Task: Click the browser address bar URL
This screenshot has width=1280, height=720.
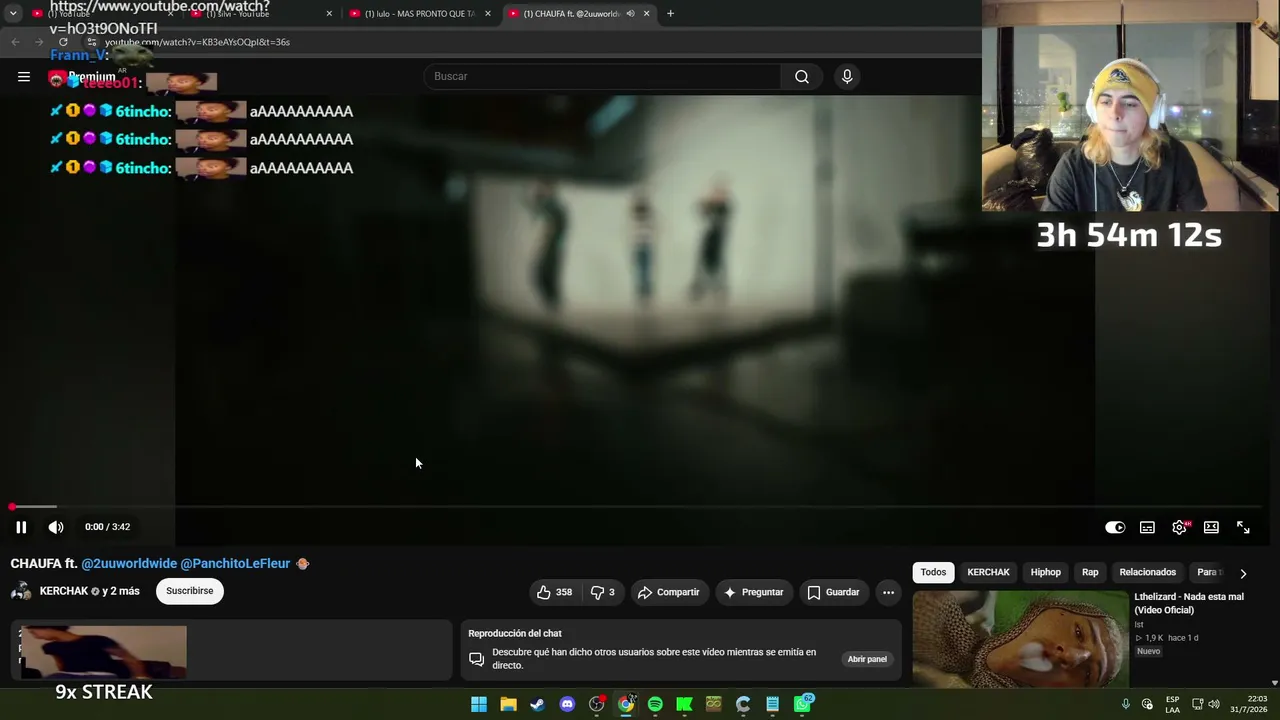Action: 197,42
